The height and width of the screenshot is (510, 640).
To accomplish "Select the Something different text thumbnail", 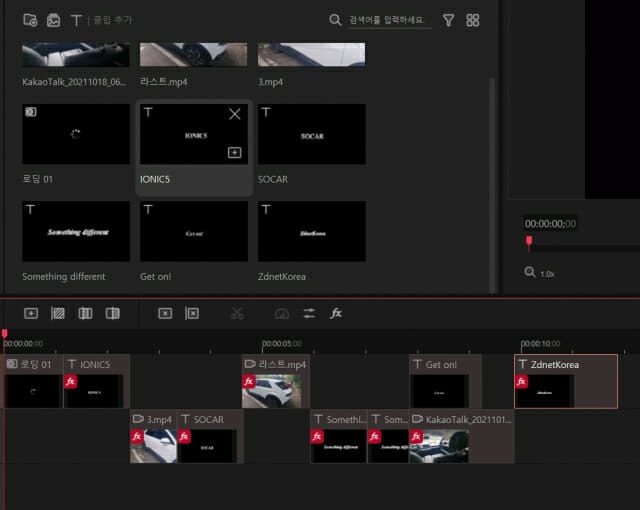I will pos(76,231).
